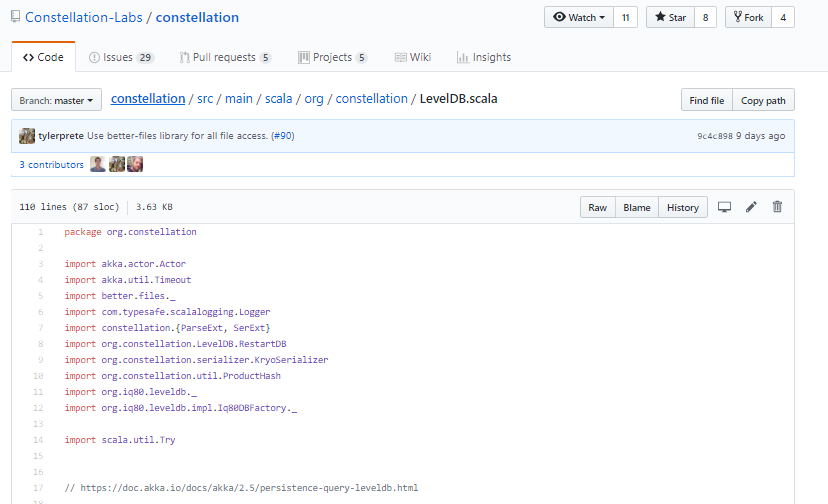
Task: Click the Raw button
Action: [597, 207]
